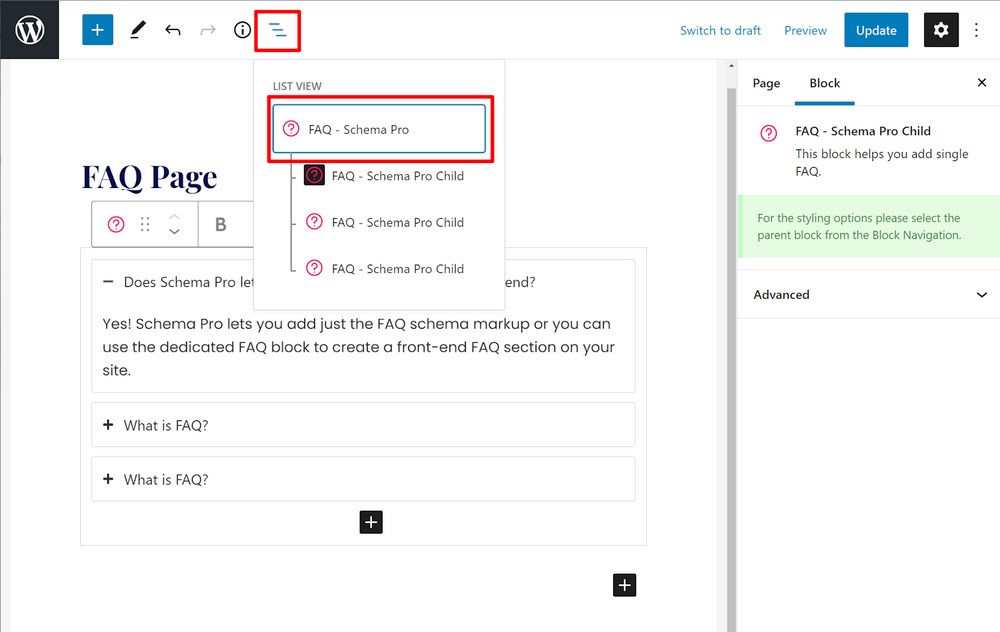The width and height of the screenshot is (1000, 632).
Task: Show document details info icon
Action: pyautogui.click(x=242, y=30)
